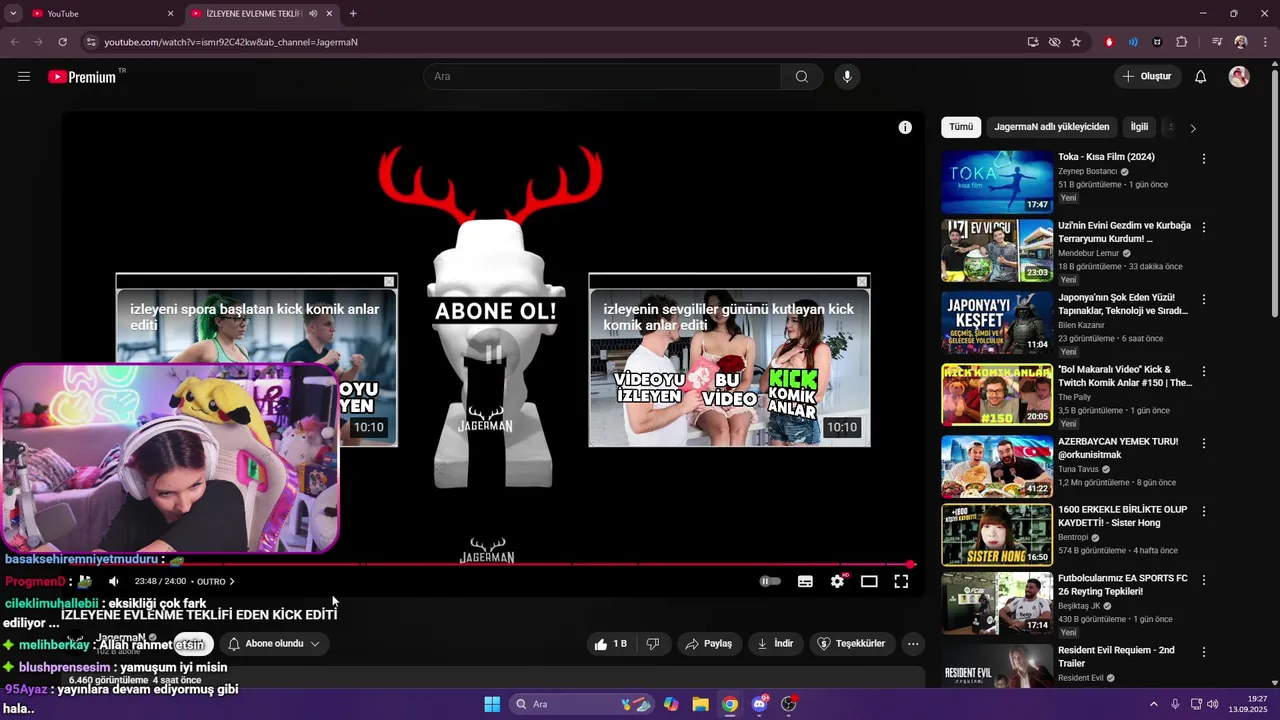Screen dimensions: 1280x720
Task: Show video info card icon
Action: [x=905, y=127]
